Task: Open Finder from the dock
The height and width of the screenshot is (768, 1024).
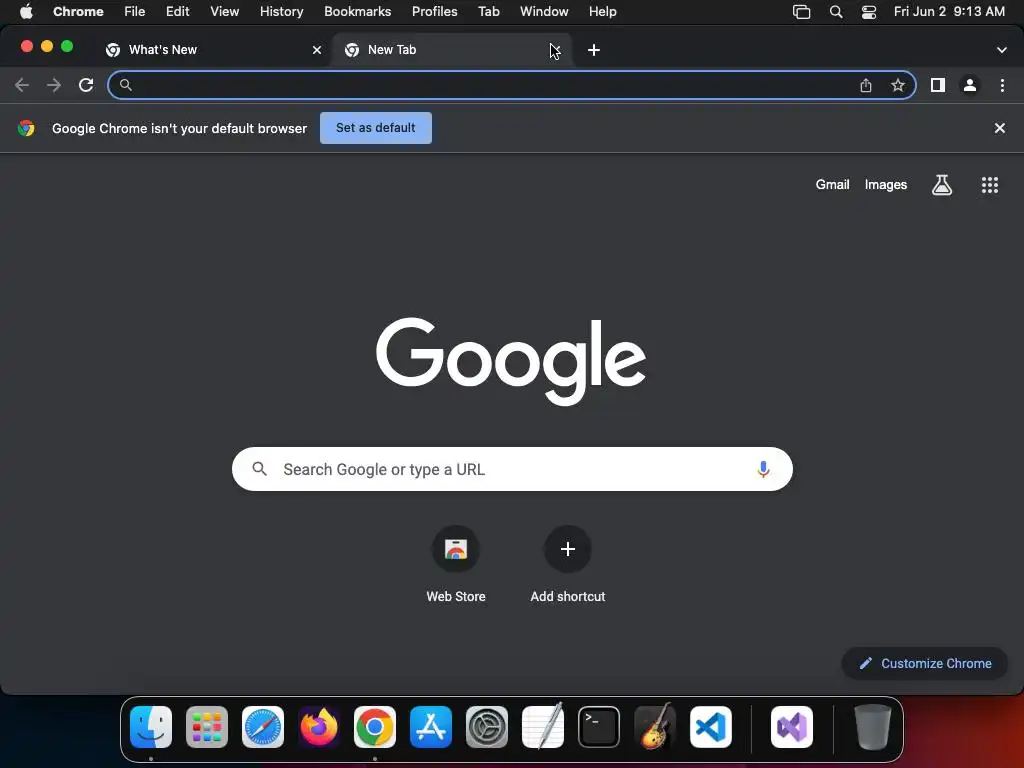Action: point(151,727)
